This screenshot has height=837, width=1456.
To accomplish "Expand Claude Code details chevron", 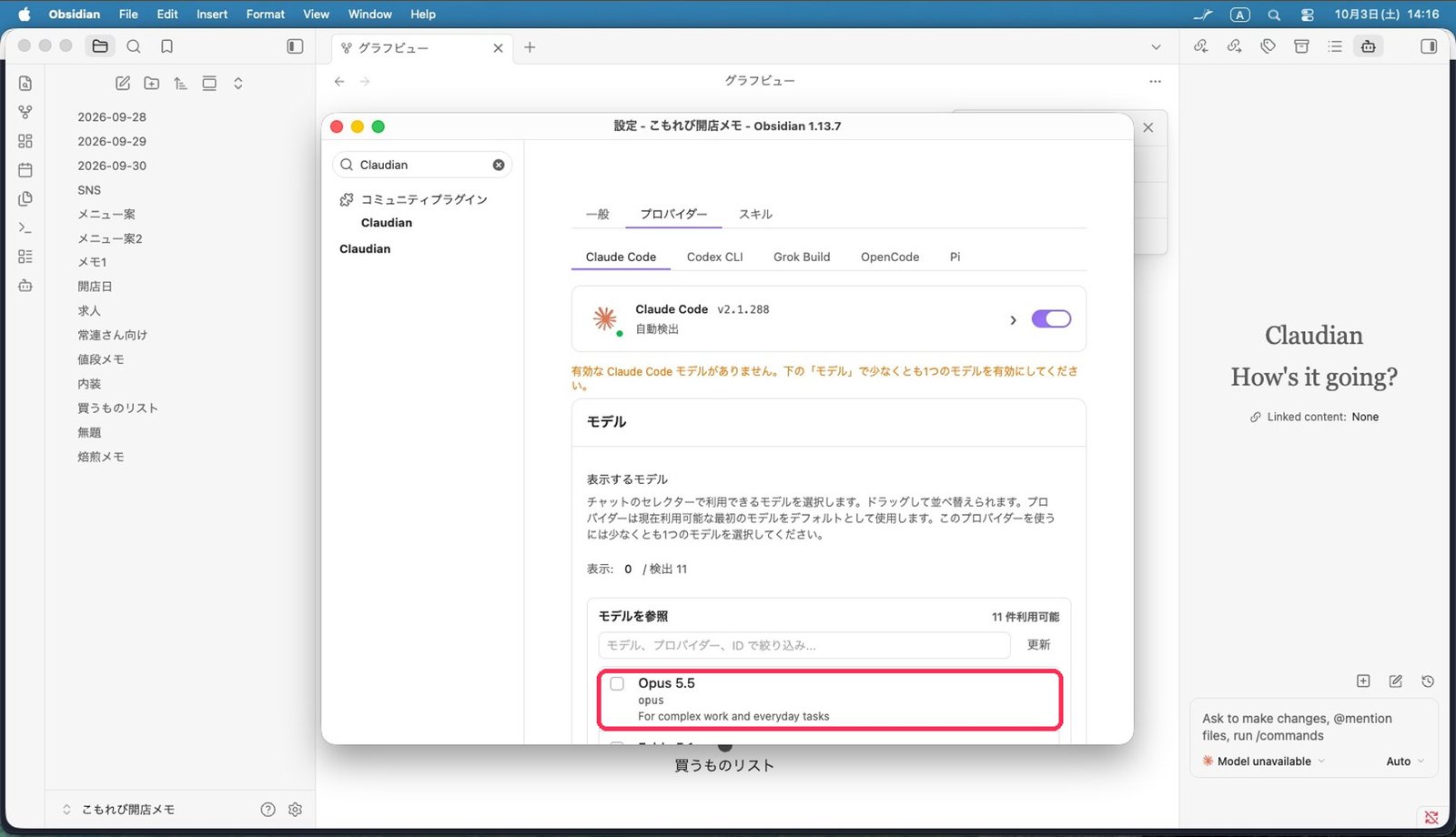I will click(1013, 320).
